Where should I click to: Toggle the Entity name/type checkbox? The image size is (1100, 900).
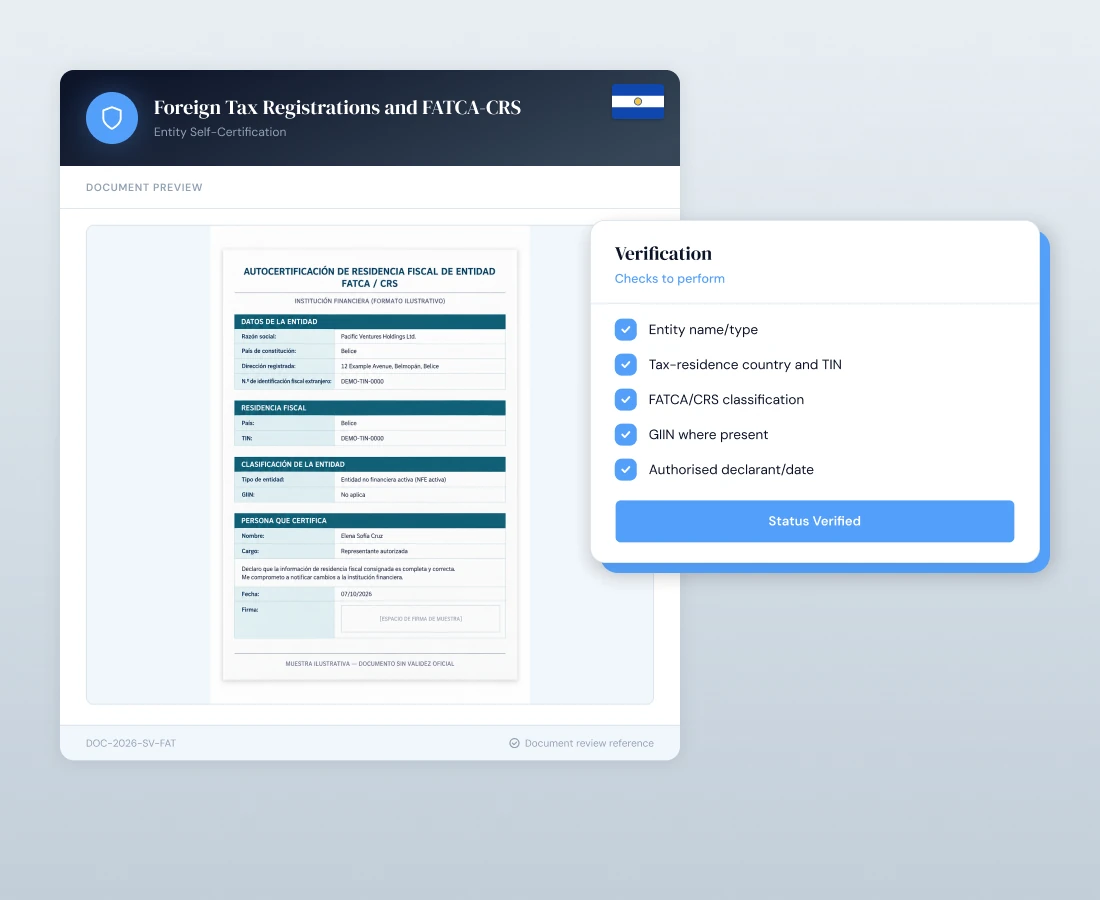[626, 329]
